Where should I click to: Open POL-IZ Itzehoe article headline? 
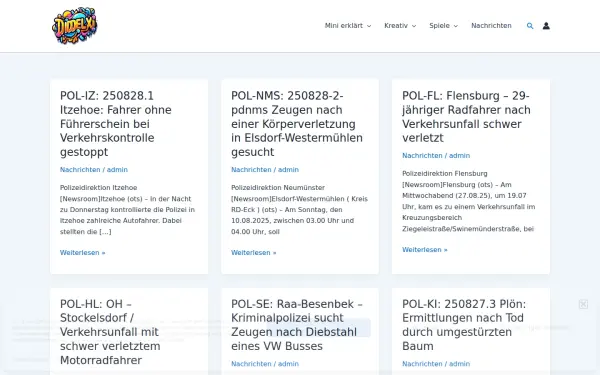(x=116, y=124)
